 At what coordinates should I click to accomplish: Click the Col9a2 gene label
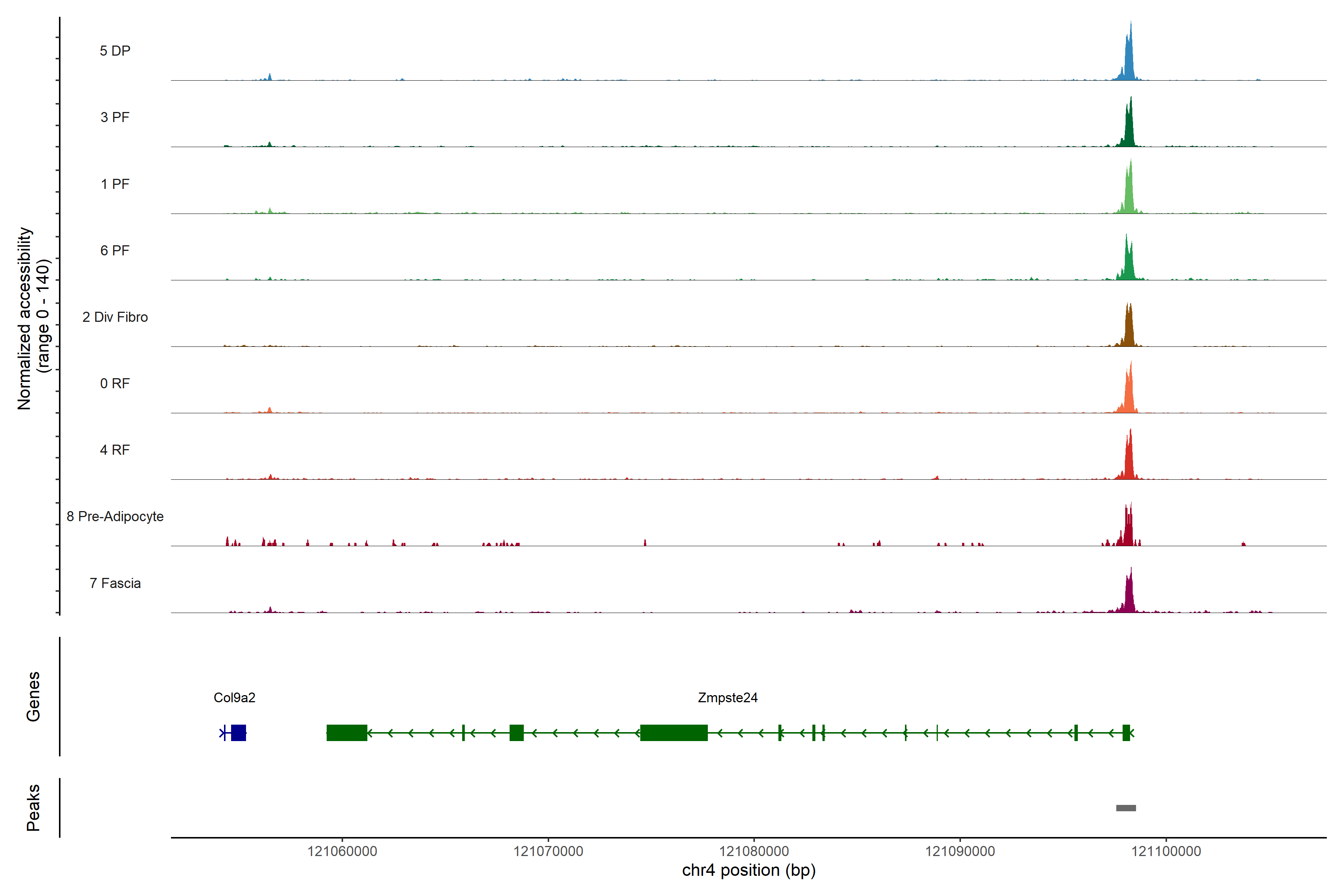(234, 697)
